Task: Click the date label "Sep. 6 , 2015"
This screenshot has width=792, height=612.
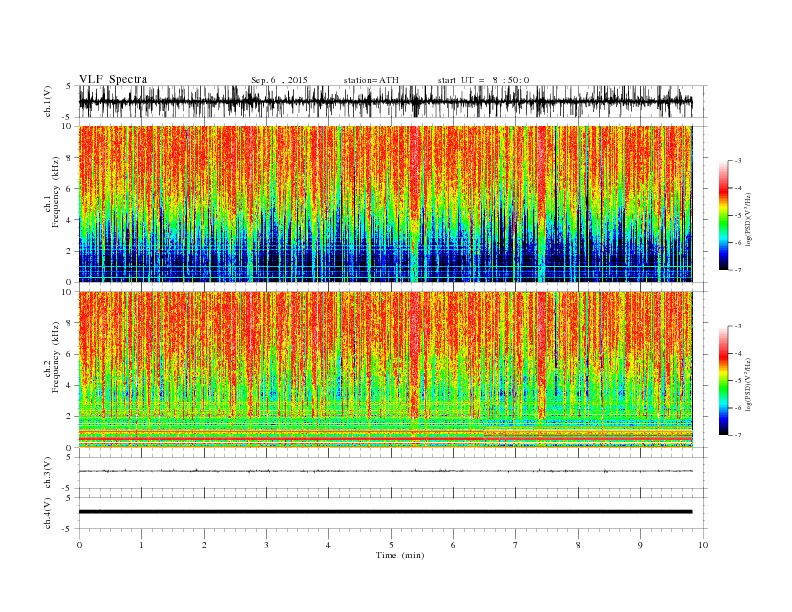Action: pyautogui.click(x=279, y=80)
